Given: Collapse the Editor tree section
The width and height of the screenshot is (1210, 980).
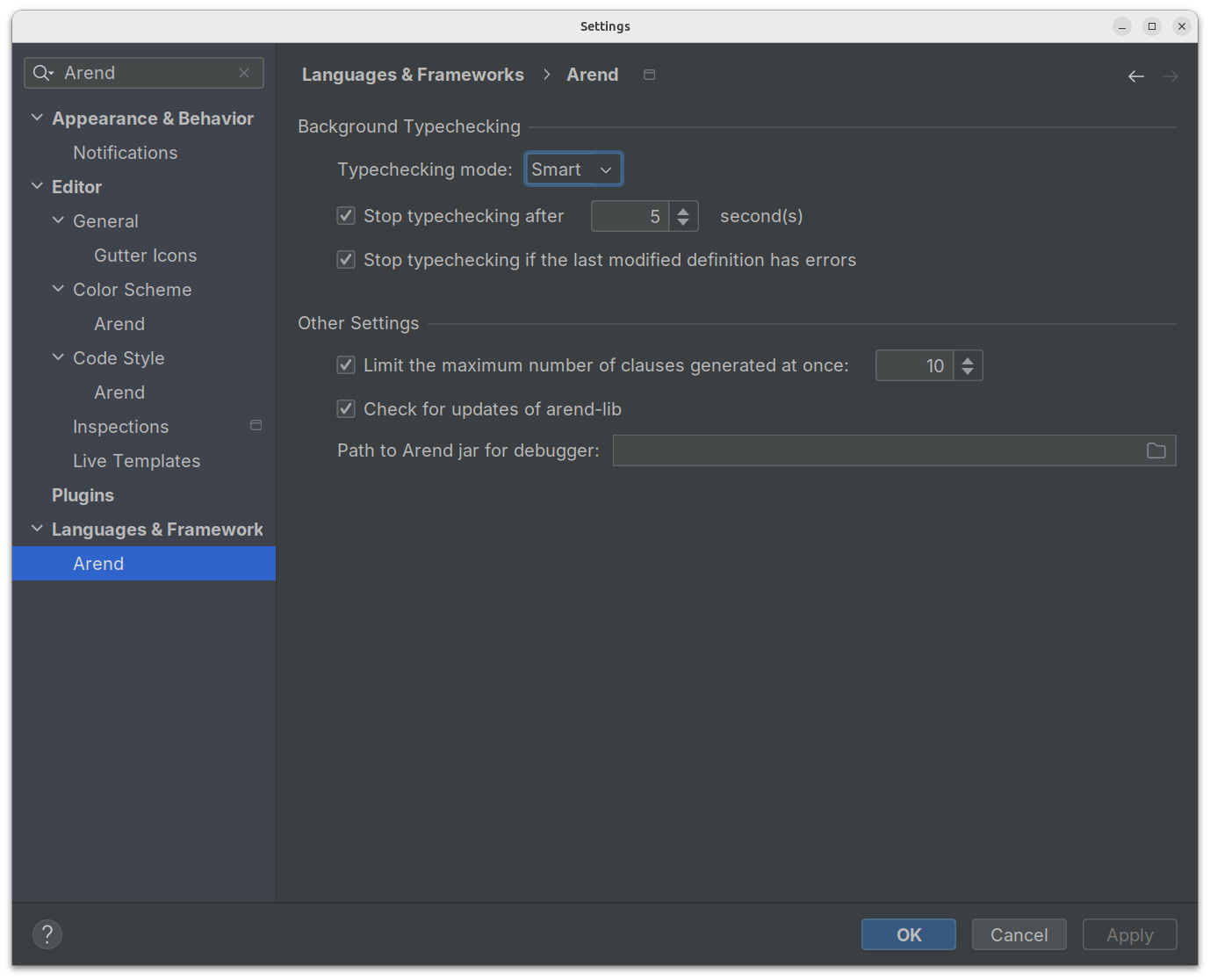Looking at the screenshot, I should click(37, 186).
